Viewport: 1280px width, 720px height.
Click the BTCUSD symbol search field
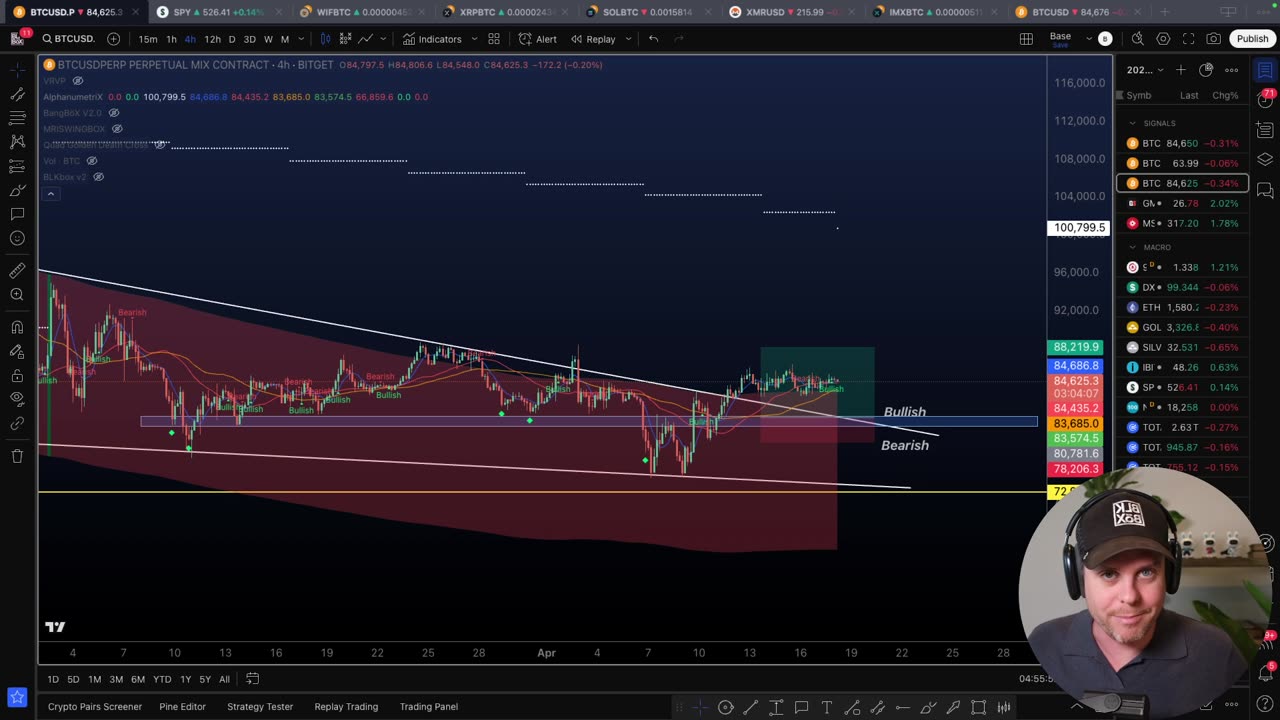tap(69, 39)
